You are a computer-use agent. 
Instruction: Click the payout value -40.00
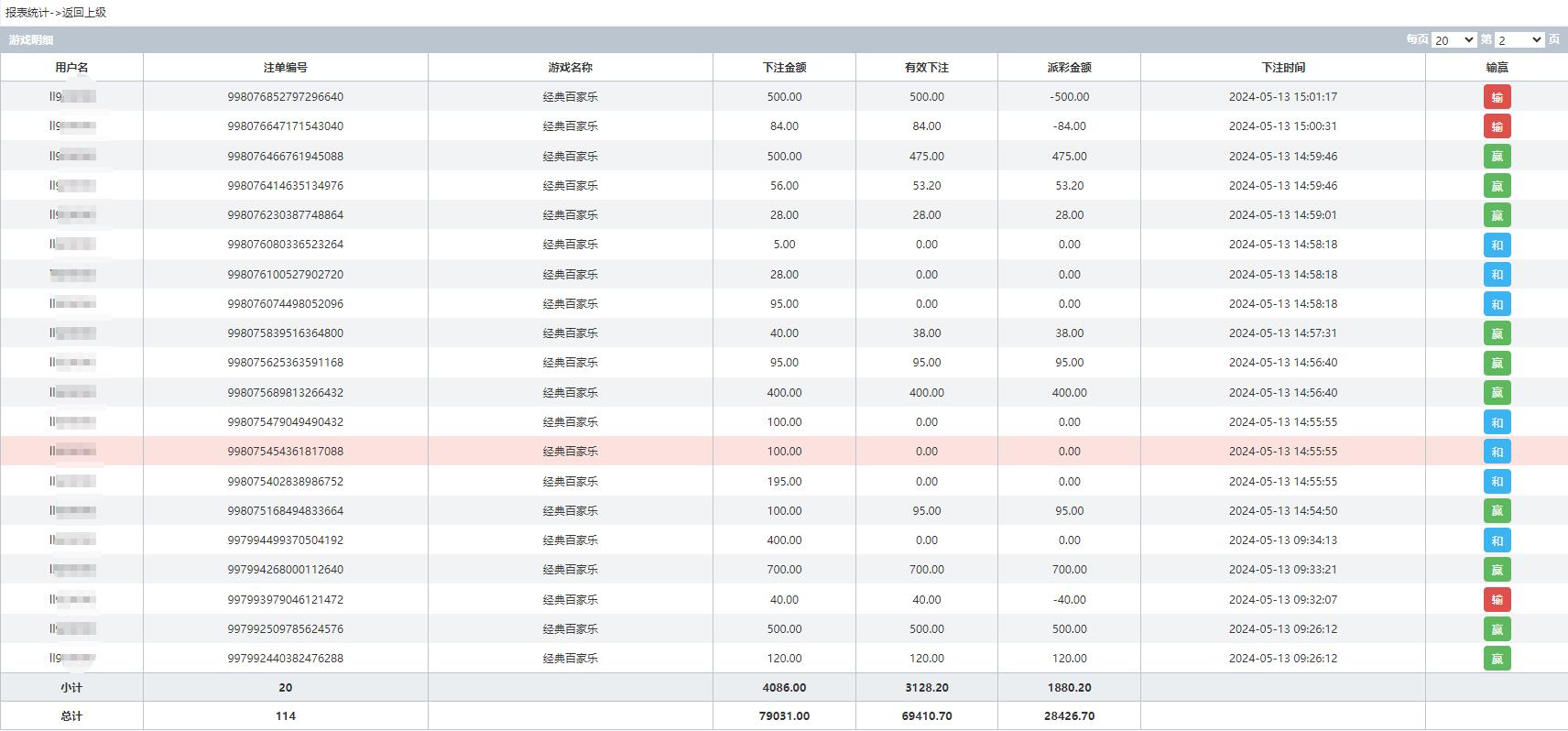pyautogui.click(x=1070, y=600)
